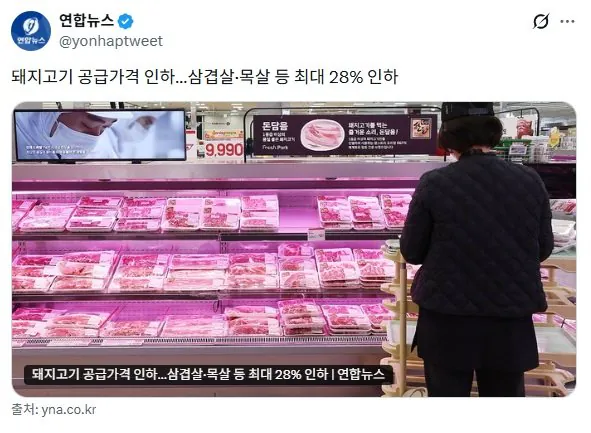This screenshot has width=591, height=433.
Task: Select the tweet text about 돼지고기 공급가격 인하
Action: pyautogui.click(x=205, y=77)
